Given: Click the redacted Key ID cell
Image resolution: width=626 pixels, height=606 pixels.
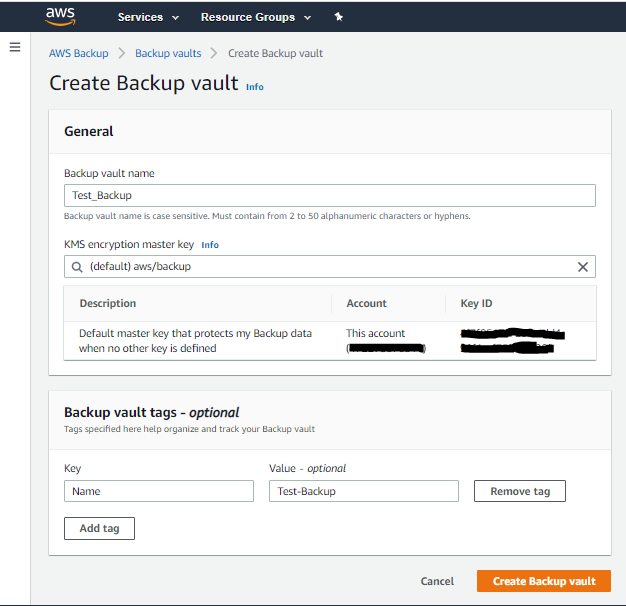Looking at the screenshot, I should click(513, 341).
